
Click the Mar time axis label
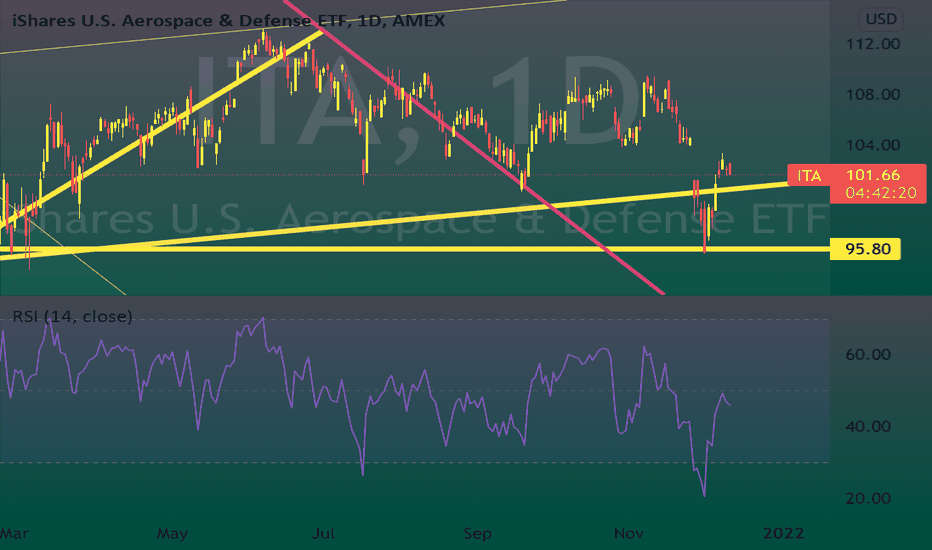14,533
